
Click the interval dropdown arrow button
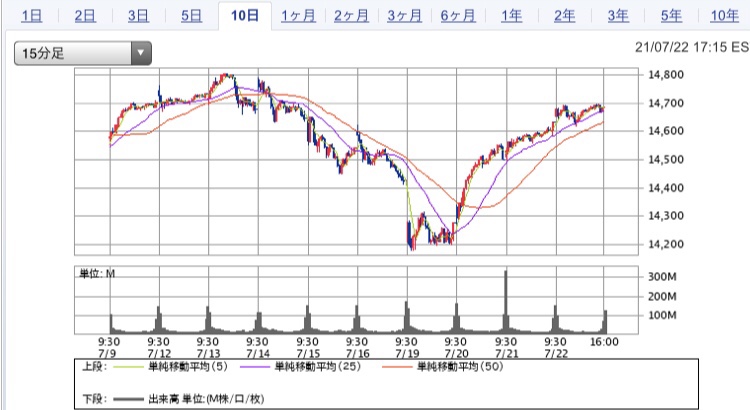[x=141, y=53]
